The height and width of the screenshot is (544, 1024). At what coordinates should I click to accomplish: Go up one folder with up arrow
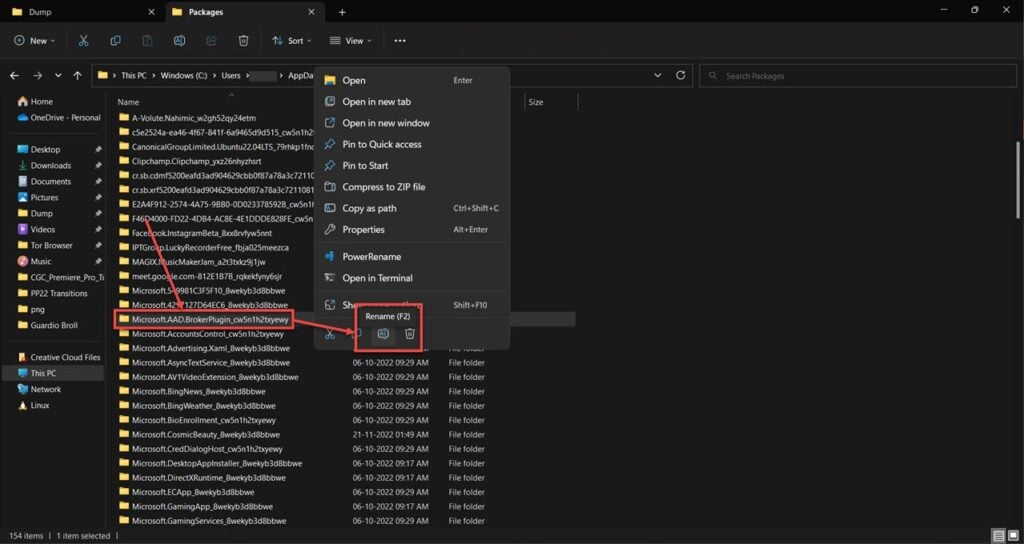pos(78,76)
